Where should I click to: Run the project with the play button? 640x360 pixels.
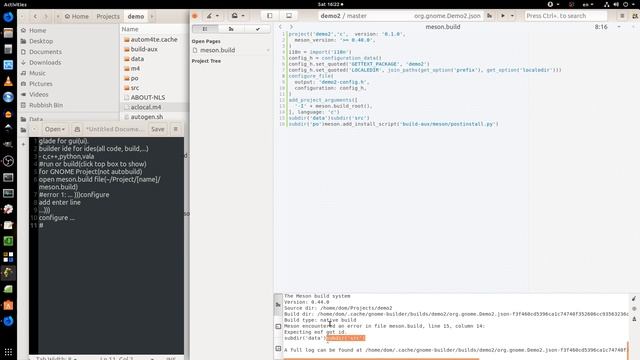[503, 16]
